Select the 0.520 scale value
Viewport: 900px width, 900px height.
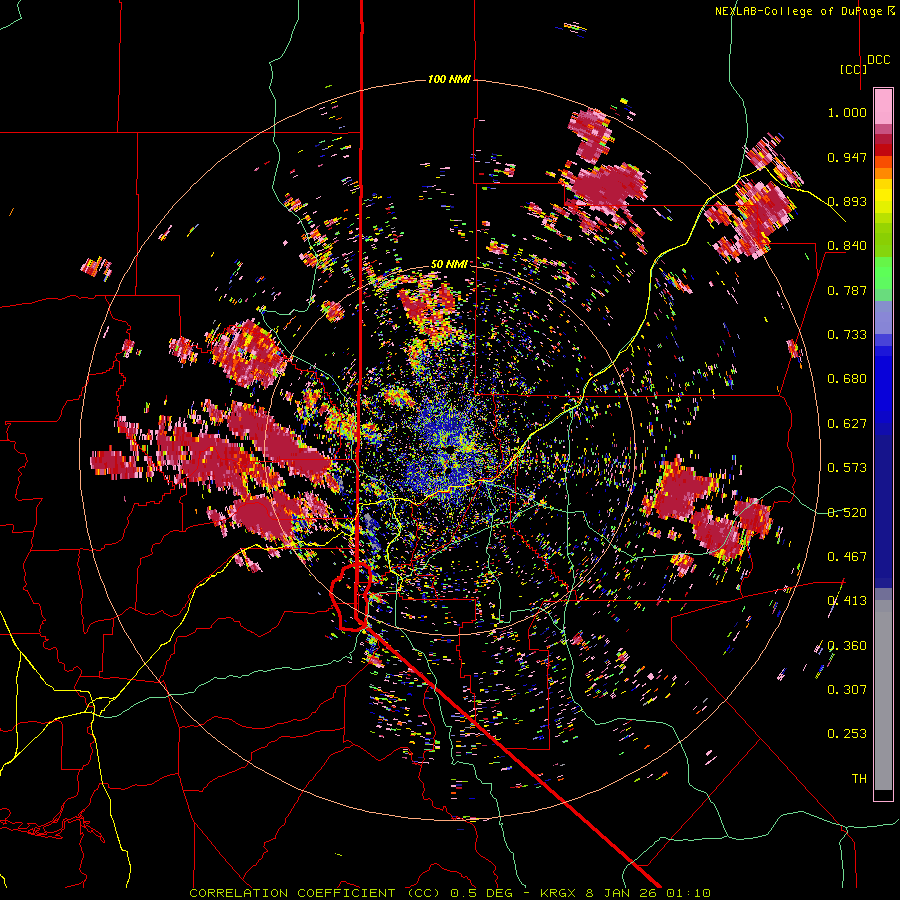[x=847, y=513]
